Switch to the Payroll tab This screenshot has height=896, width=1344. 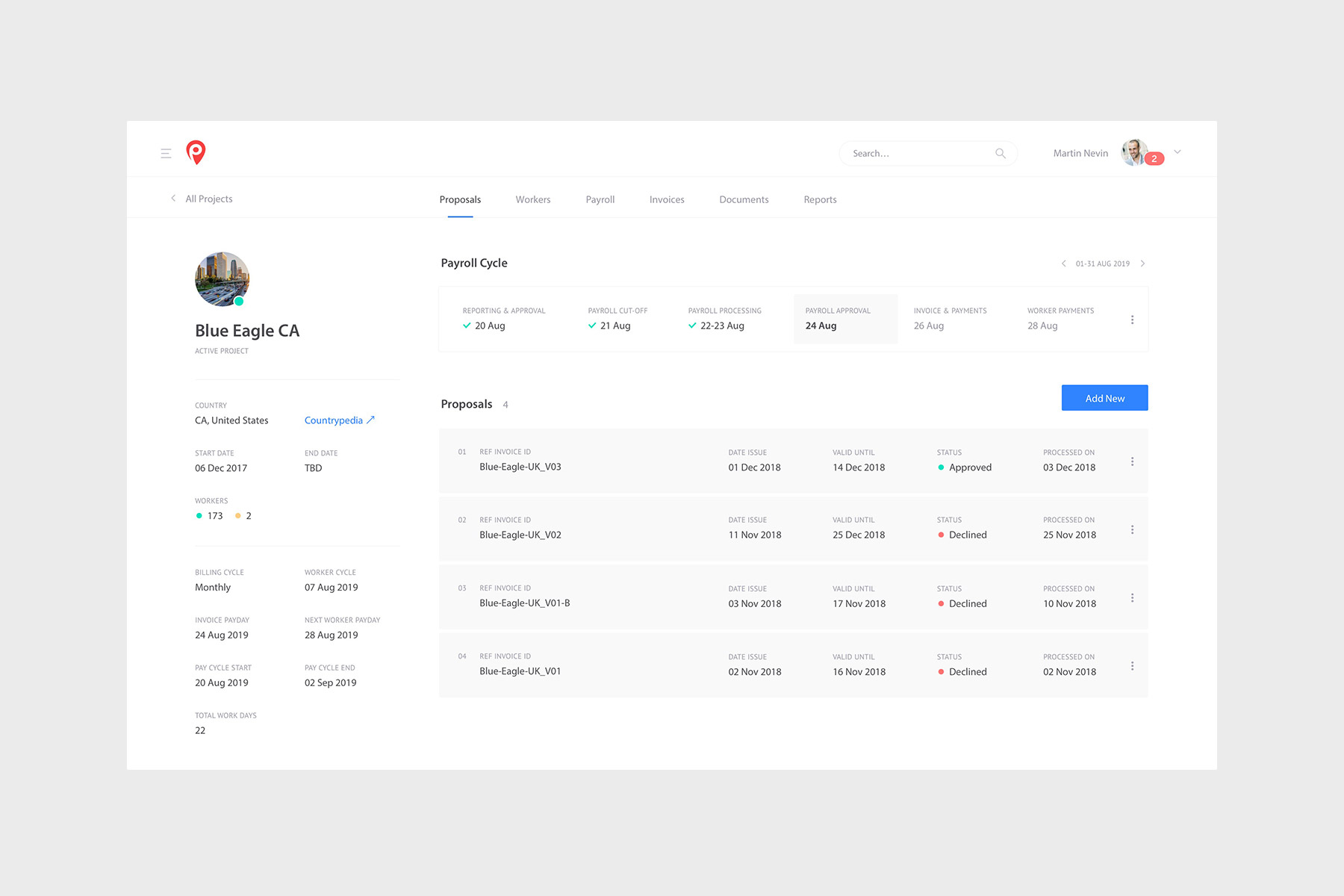click(x=600, y=199)
